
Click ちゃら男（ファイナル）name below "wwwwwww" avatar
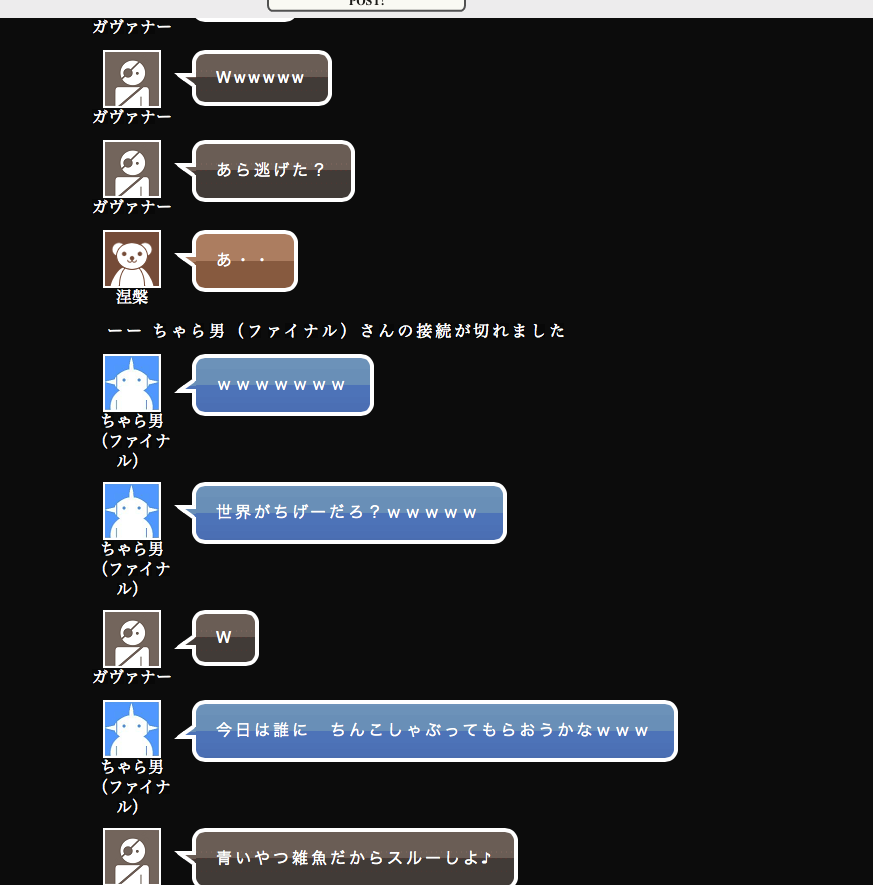[x=133, y=441]
